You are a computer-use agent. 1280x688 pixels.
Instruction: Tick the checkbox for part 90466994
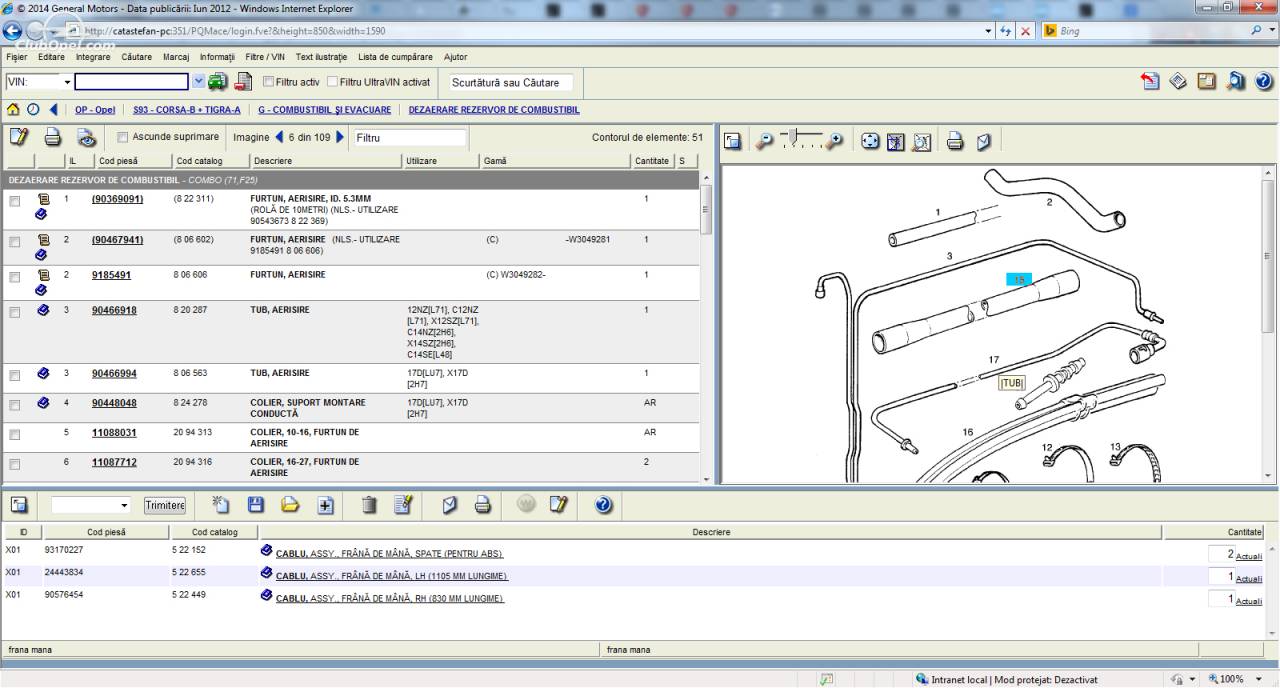tap(15, 376)
